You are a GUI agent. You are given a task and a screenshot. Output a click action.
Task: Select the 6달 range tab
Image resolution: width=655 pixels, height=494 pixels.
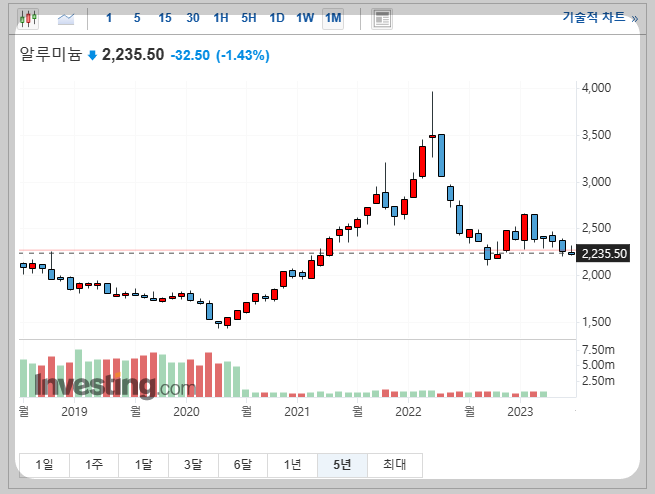[x=242, y=464]
